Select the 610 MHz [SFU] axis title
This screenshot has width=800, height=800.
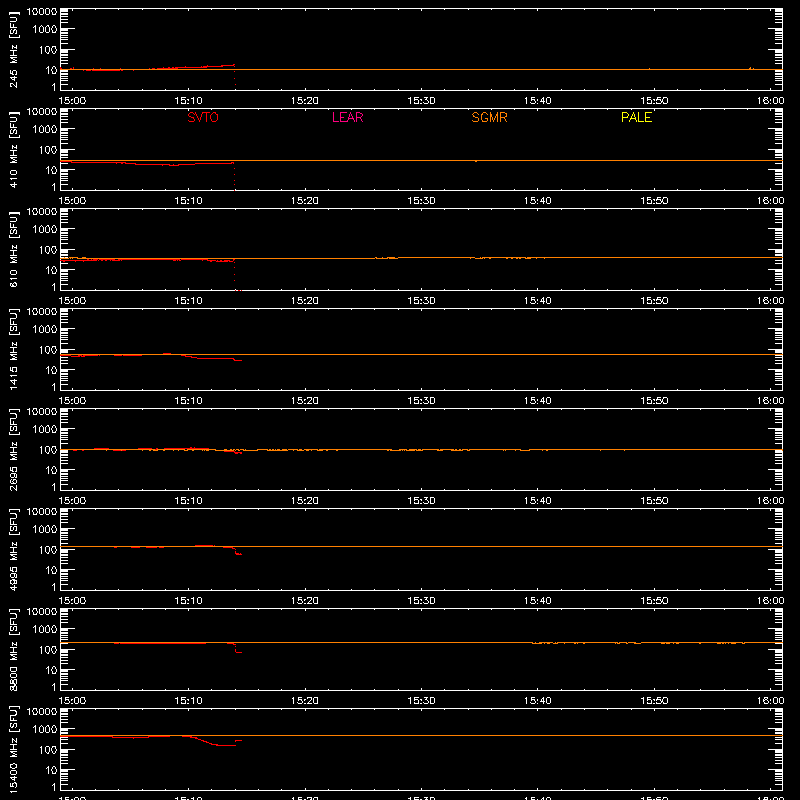[x=14, y=249]
